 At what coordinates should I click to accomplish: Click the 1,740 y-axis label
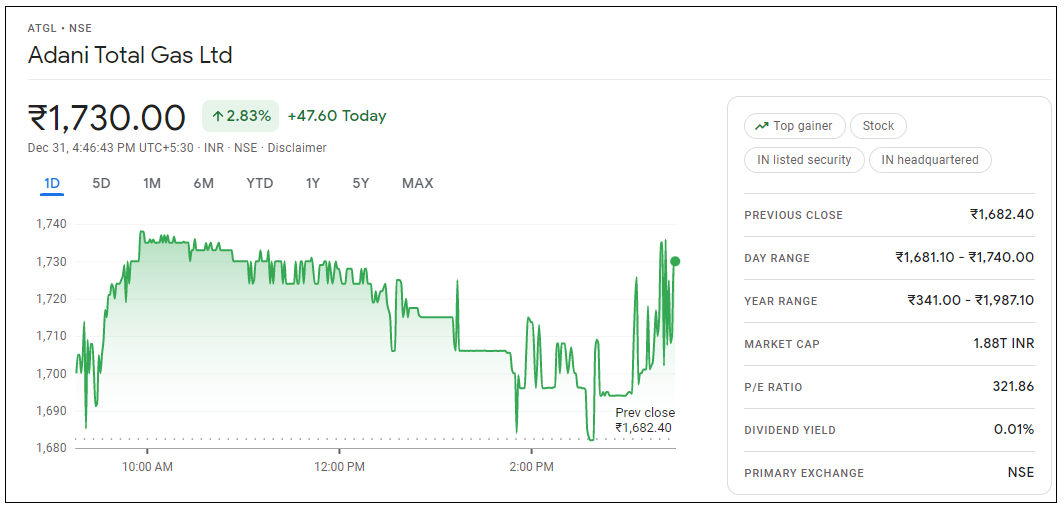click(x=50, y=224)
